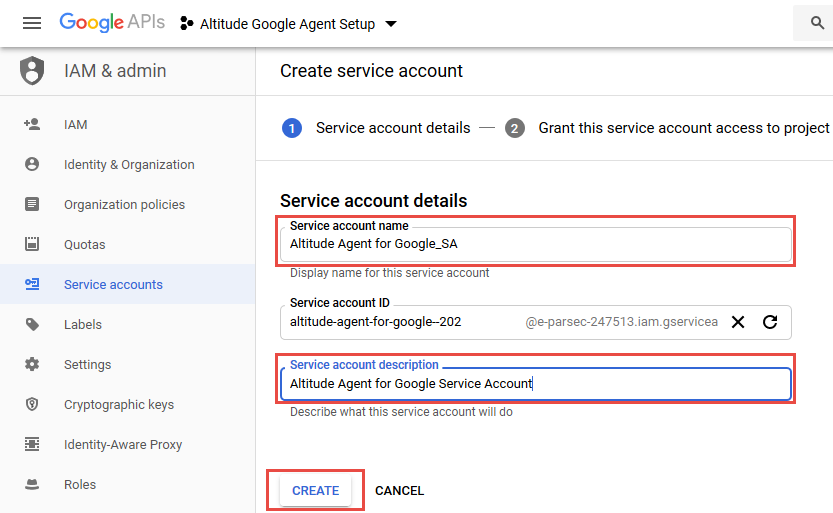The image size is (833, 513).
Task: Click the Service account name field
Action: tap(536, 243)
